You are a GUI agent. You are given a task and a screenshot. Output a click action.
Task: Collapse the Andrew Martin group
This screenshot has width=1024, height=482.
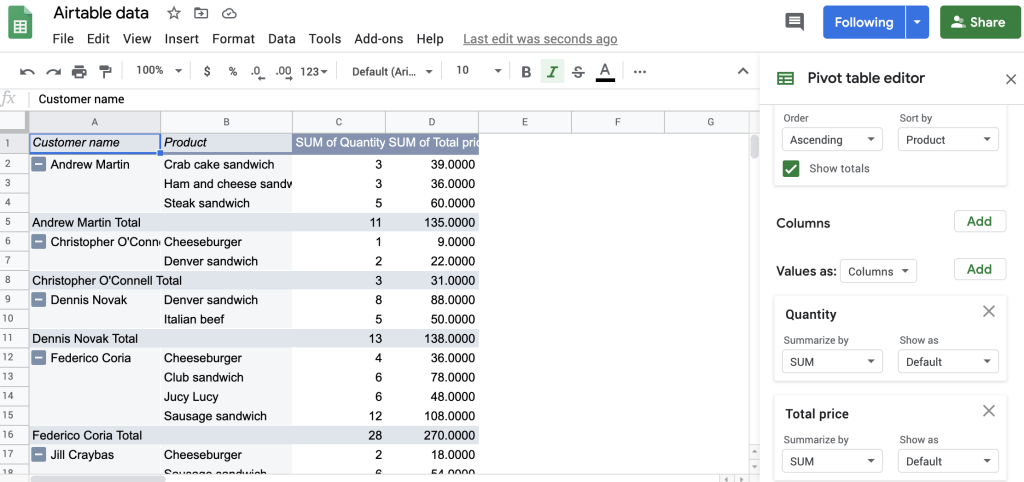coord(39,165)
